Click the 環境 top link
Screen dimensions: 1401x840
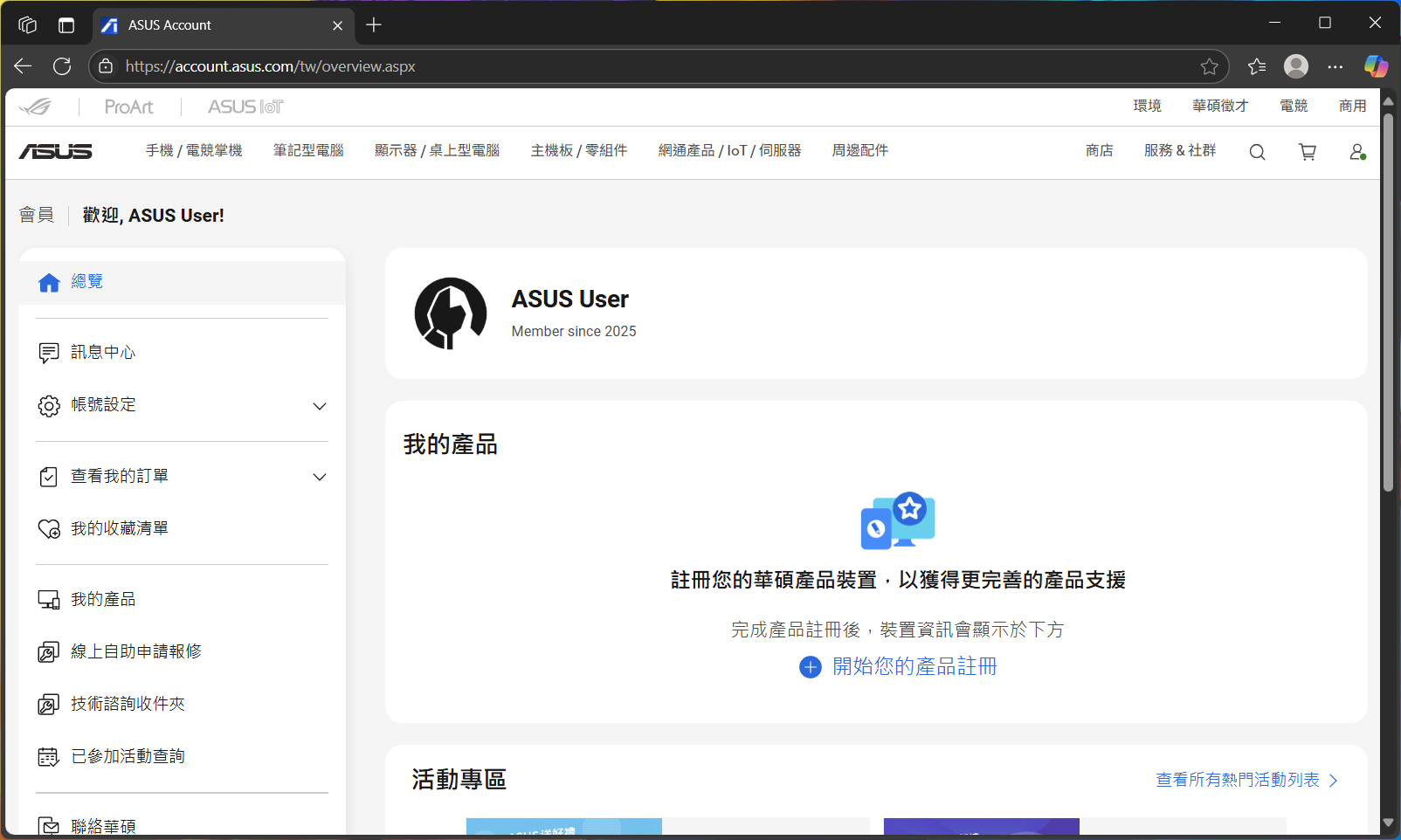[x=1147, y=106]
